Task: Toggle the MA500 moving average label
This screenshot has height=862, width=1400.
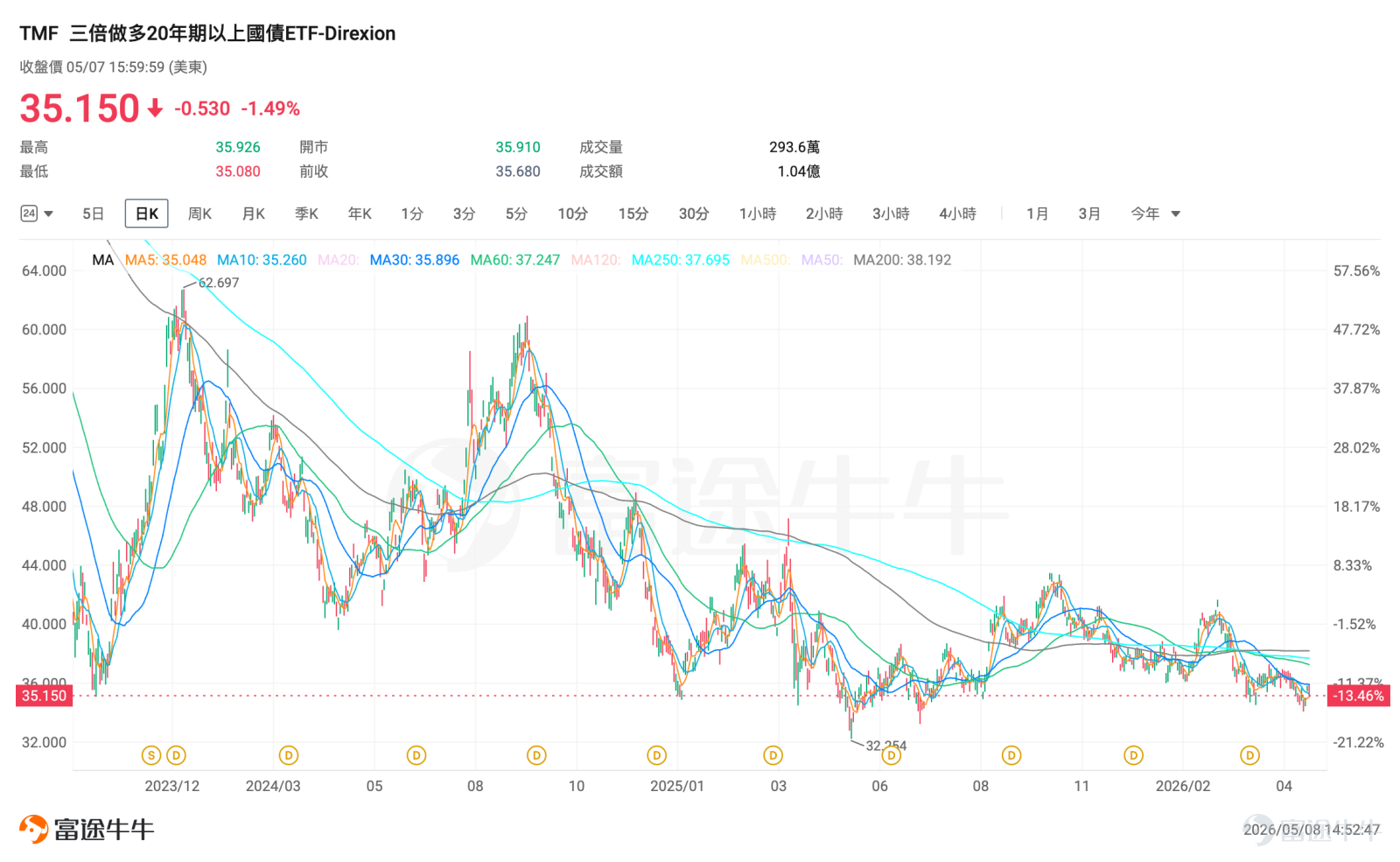Action: (x=765, y=260)
